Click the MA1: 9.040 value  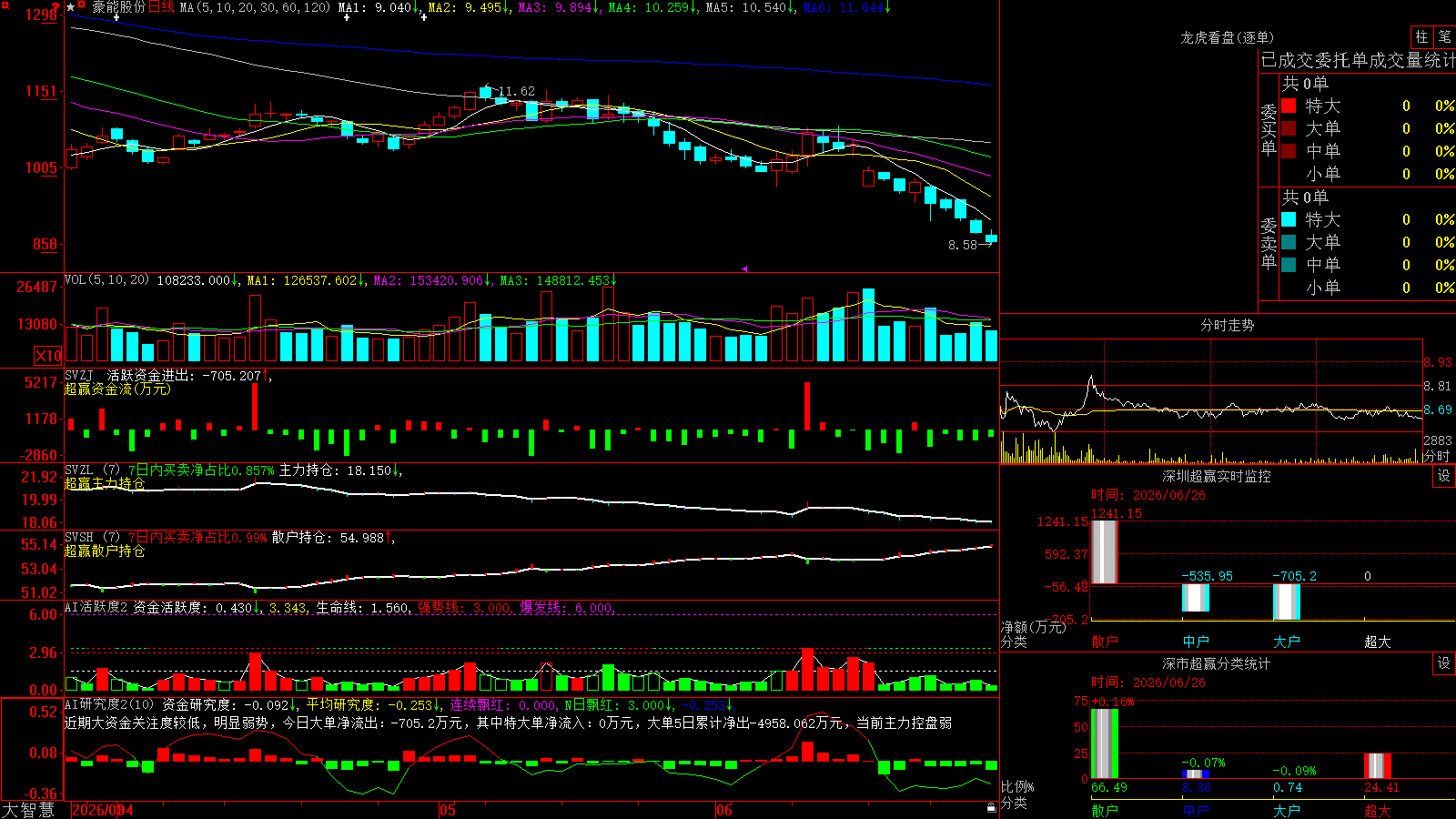click(378, 7)
